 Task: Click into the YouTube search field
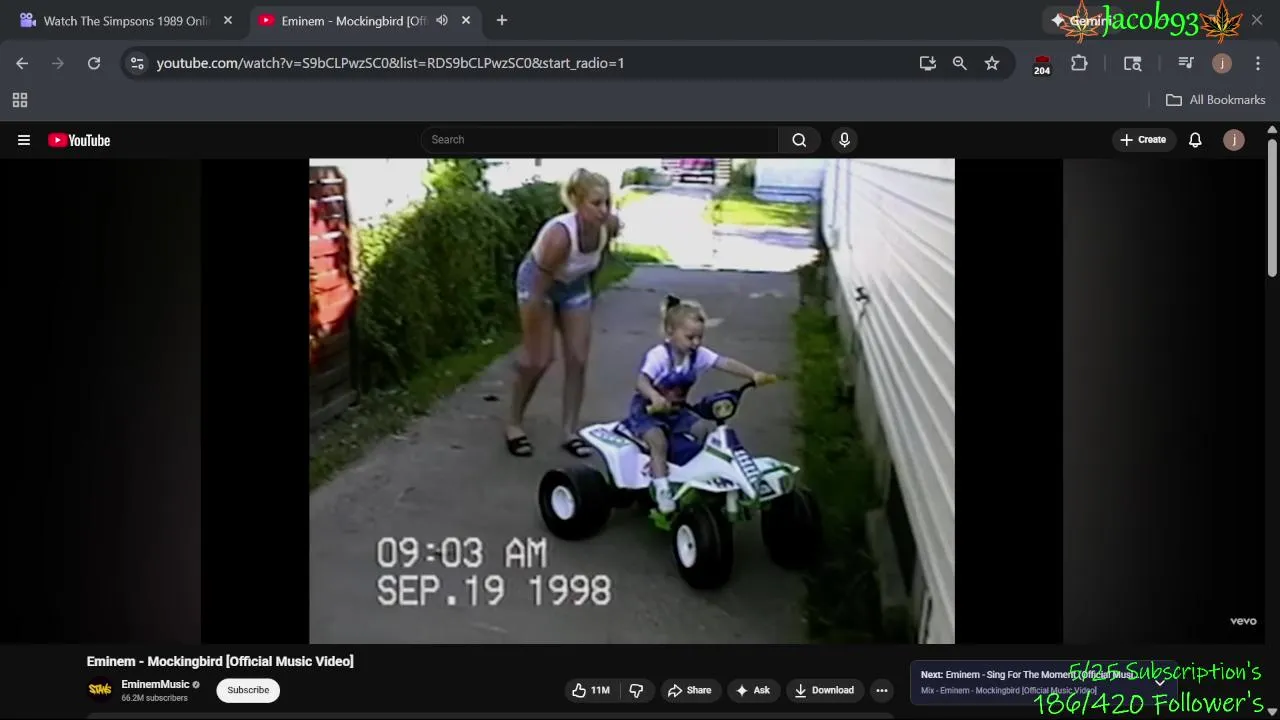pos(600,140)
